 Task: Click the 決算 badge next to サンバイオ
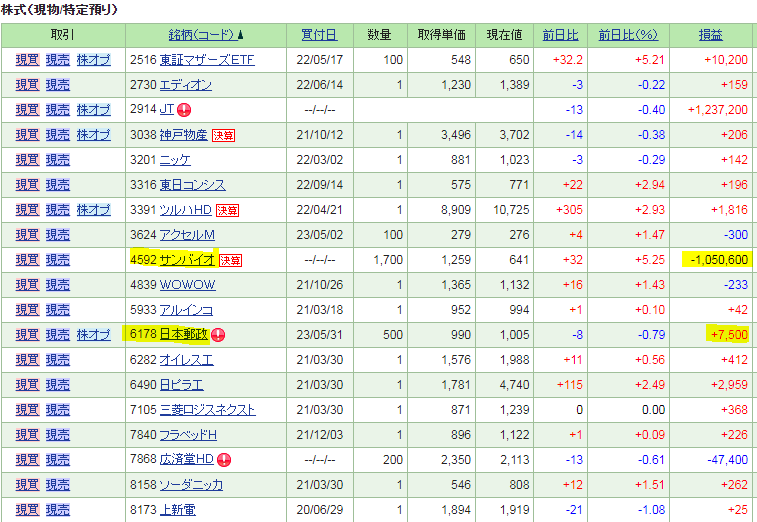pyautogui.click(x=230, y=260)
